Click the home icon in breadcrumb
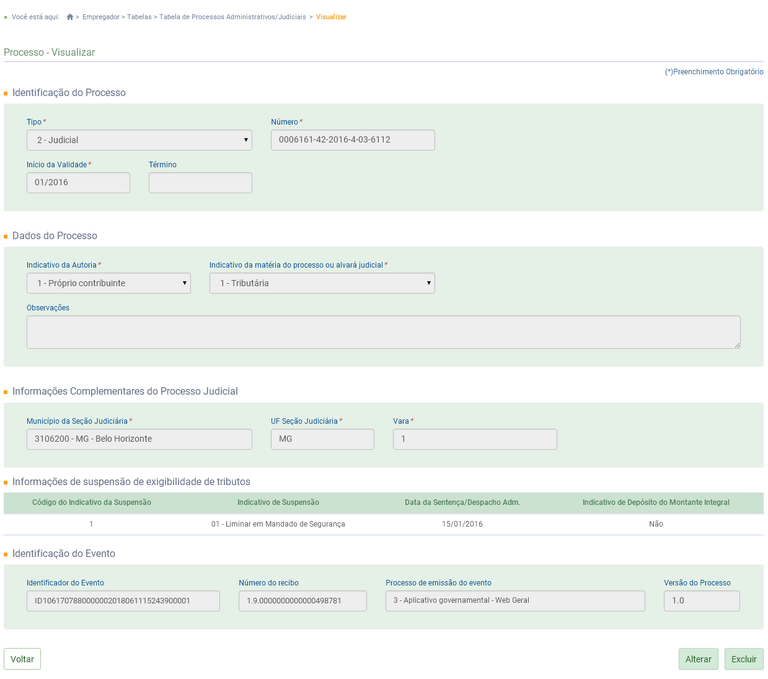The width and height of the screenshot is (768, 679). pyautogui.click(x=70, y=17)
